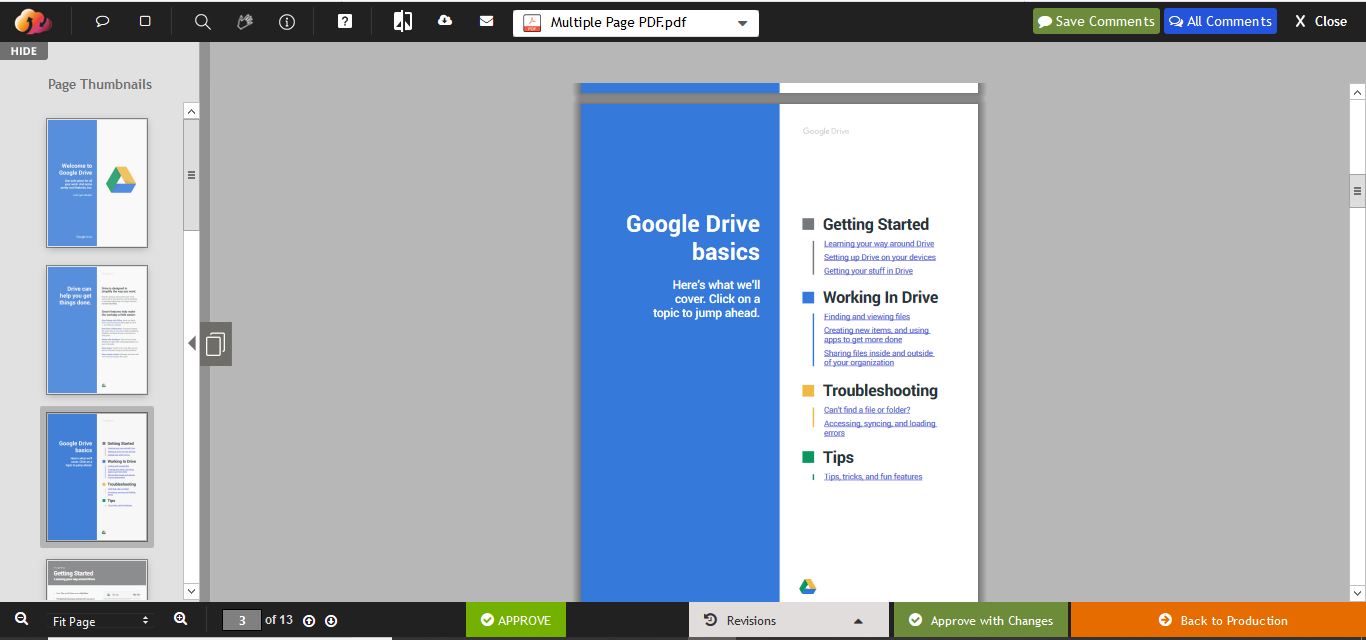Click the page number input field
The image size is (1366, 640).
(241, 620)
